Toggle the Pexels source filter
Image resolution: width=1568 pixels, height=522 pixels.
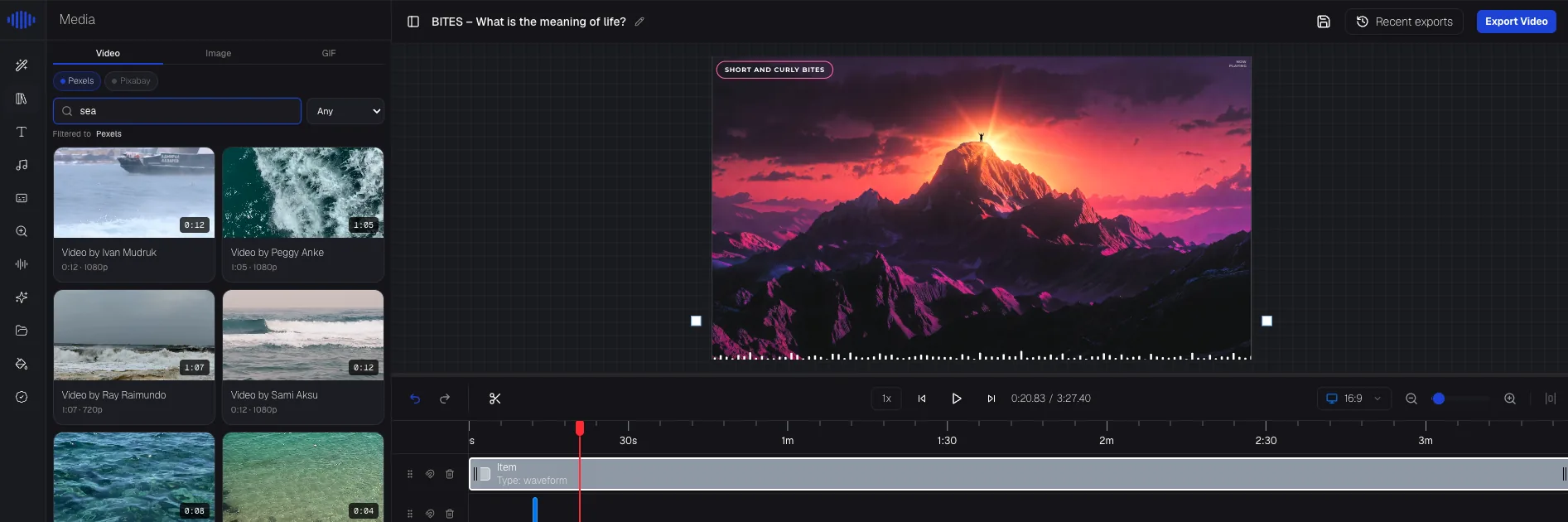tap(77, 81)
